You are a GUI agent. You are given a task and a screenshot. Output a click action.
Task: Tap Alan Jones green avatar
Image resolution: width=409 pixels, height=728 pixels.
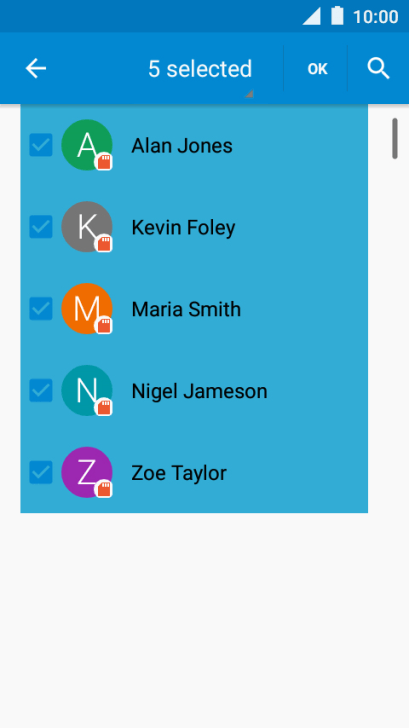click(87, 145)
